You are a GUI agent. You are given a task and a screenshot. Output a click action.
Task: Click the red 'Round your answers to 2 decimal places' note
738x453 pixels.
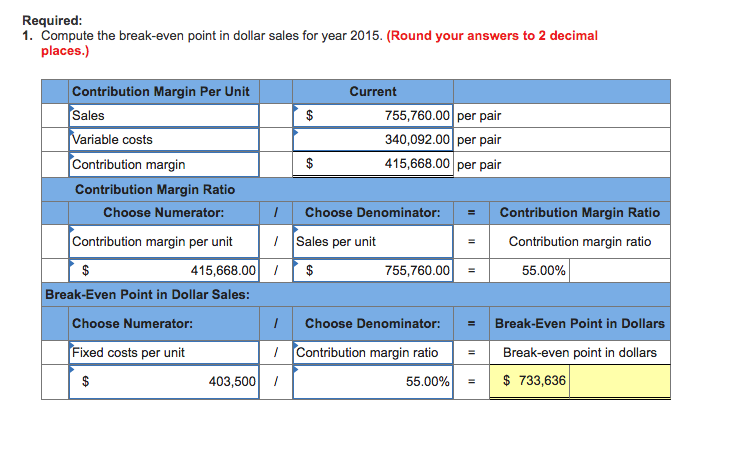point(319,43)
